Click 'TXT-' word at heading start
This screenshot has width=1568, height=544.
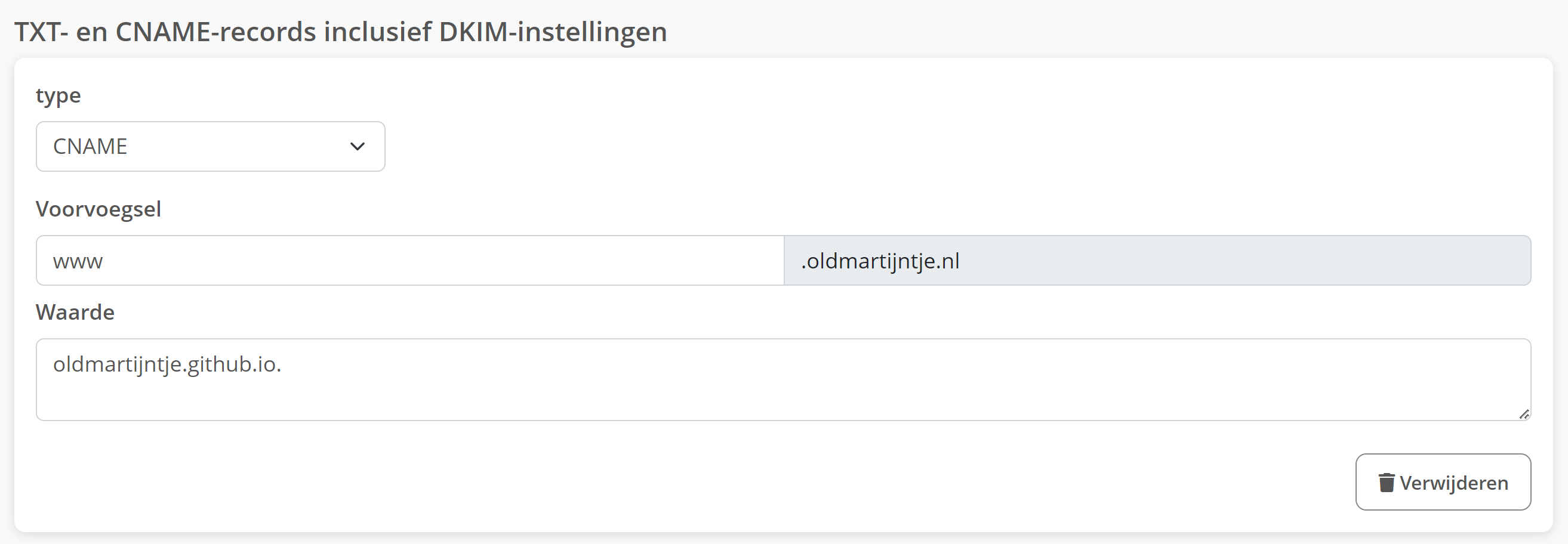pos(41,32)
